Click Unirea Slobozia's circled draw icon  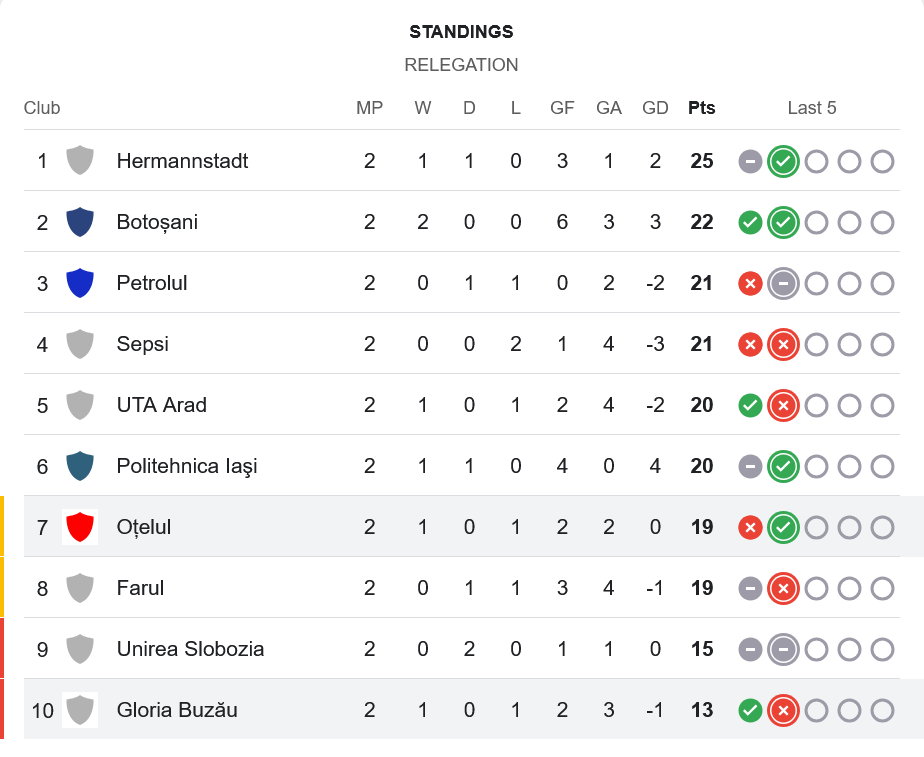783,649
